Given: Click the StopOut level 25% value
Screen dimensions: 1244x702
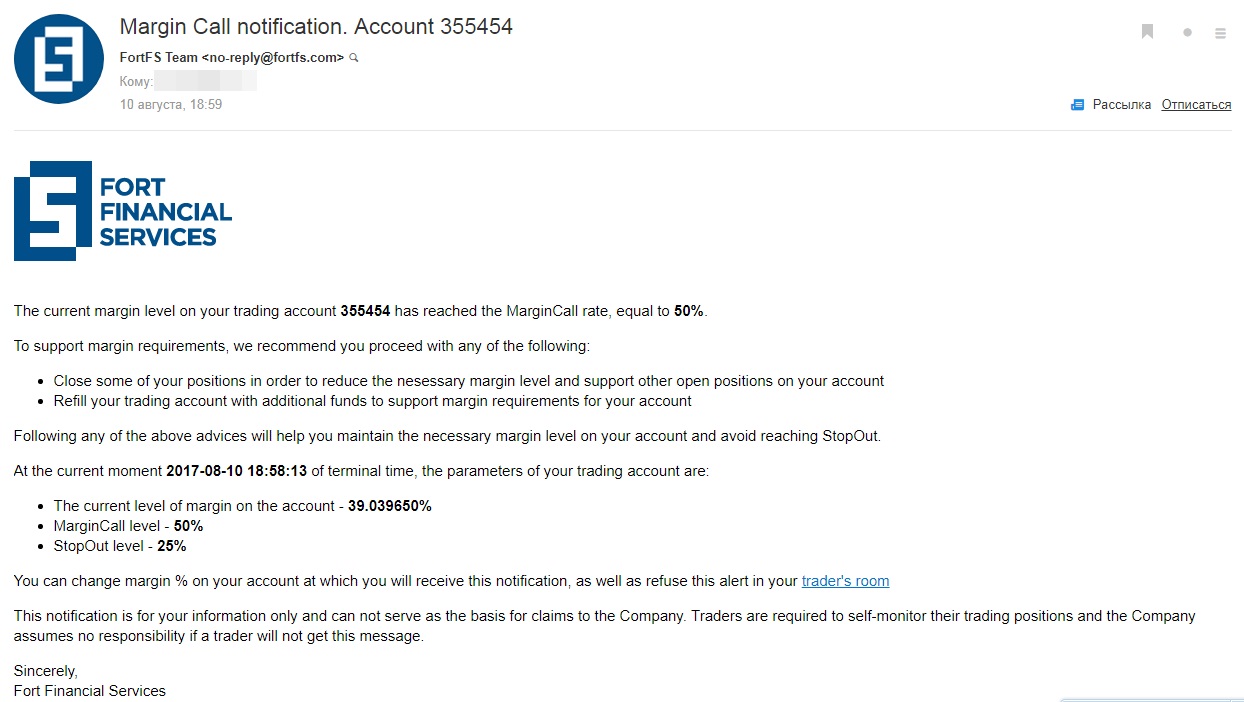Looking at the screenshot, I should 172,546.
